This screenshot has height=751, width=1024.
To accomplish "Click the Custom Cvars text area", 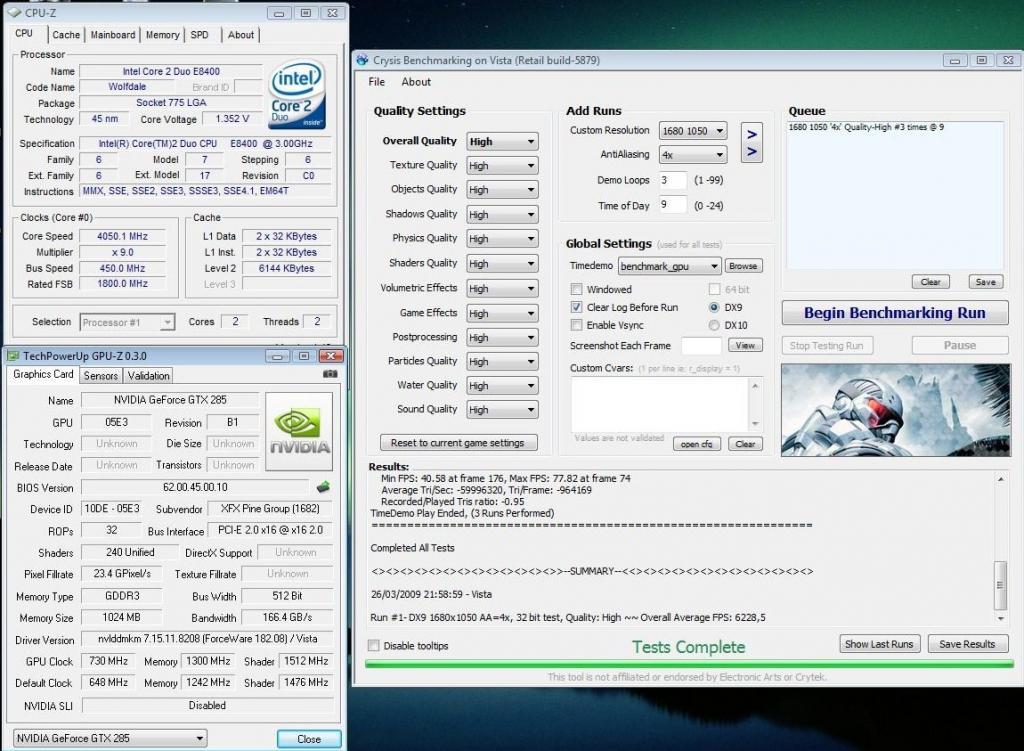I will pos(660,404).
